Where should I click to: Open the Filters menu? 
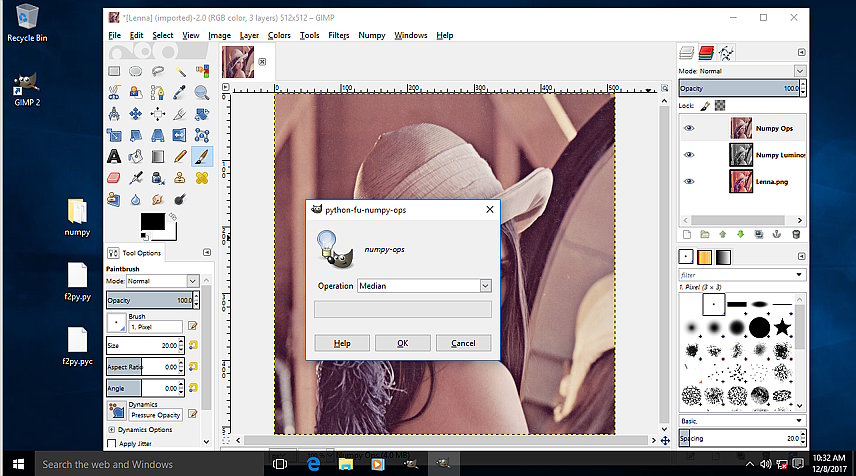point(338,35)
